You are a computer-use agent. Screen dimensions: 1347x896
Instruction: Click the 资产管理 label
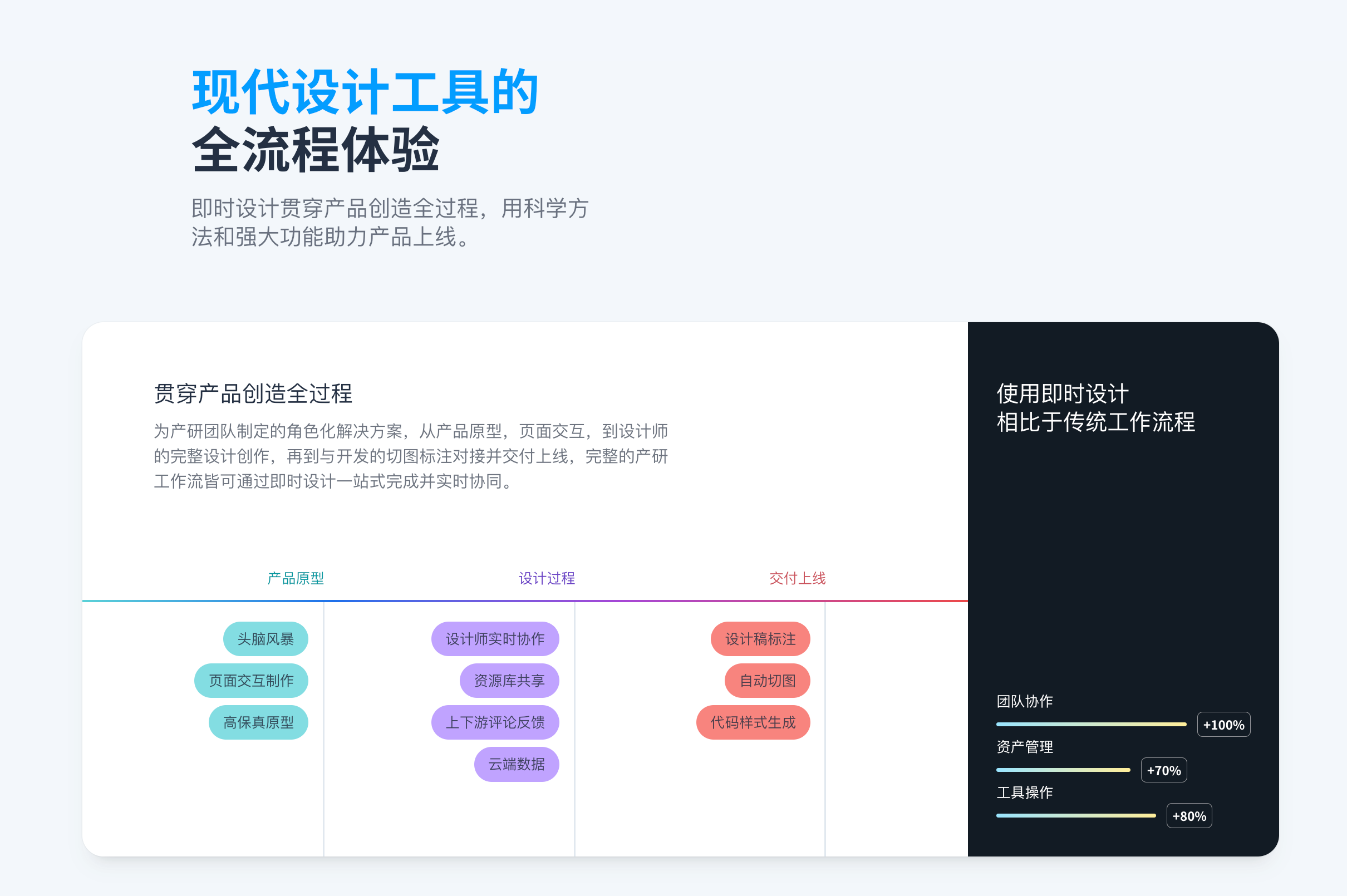click(1025, 747)
